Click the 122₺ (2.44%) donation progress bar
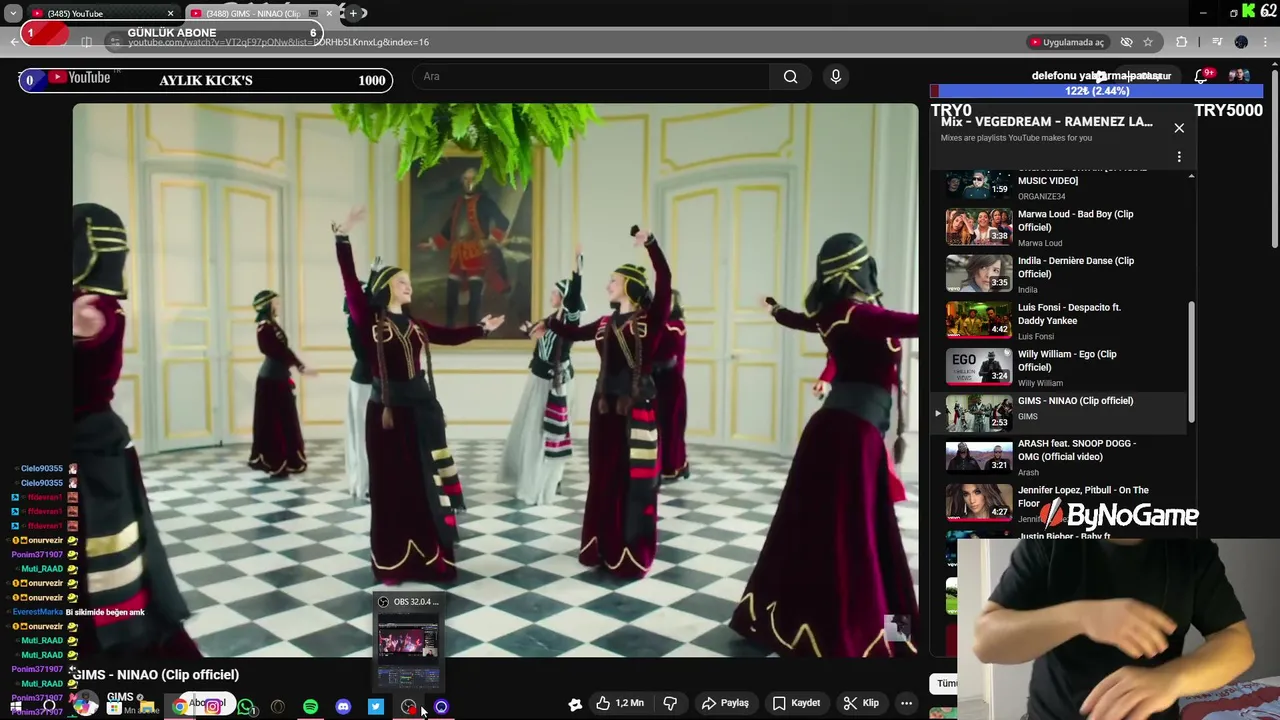This screenshot has height=720, width=1280. 1097,91
